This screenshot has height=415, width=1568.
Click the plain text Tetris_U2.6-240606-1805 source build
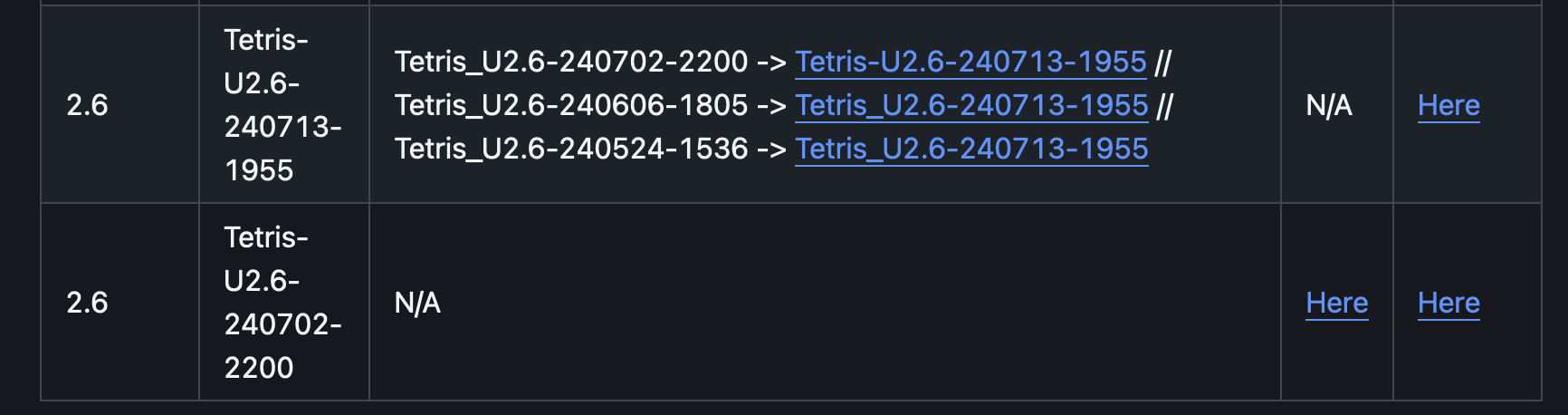coord(571,105)
